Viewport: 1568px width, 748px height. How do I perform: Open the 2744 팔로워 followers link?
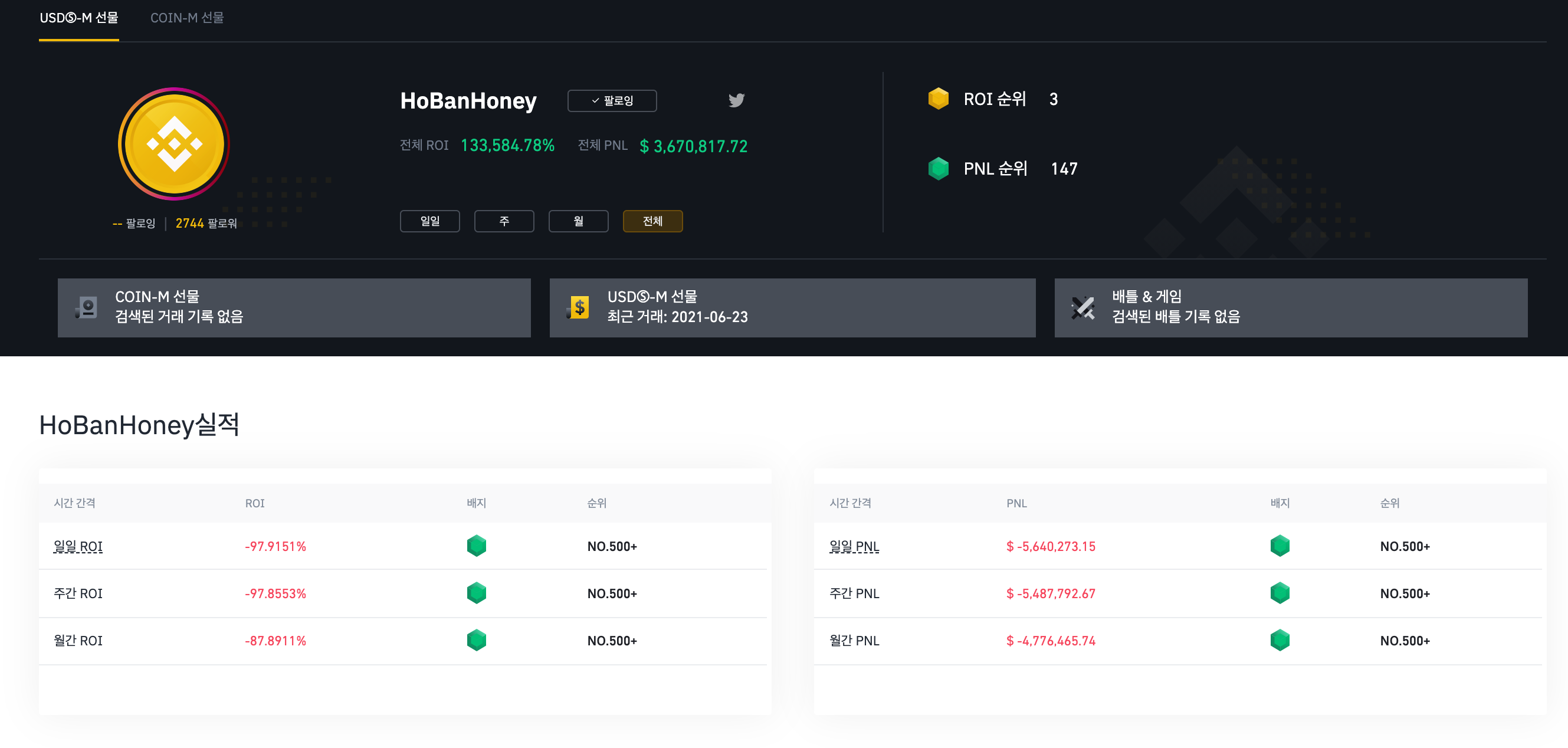[x=206, y=224]
